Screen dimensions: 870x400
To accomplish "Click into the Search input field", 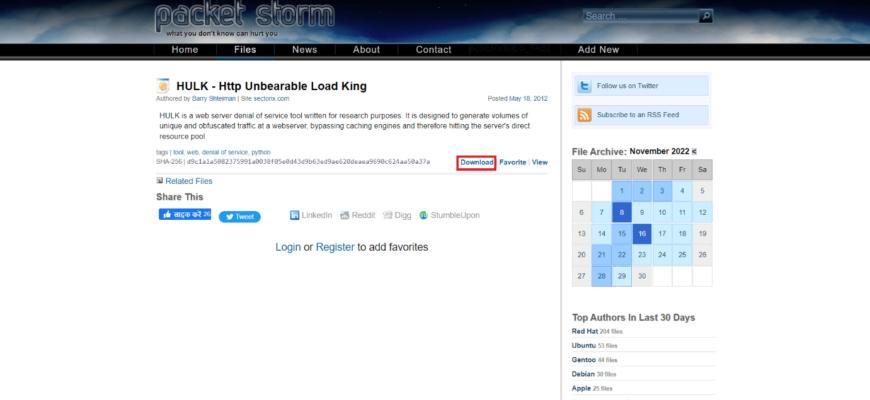I will coord(641,16).
